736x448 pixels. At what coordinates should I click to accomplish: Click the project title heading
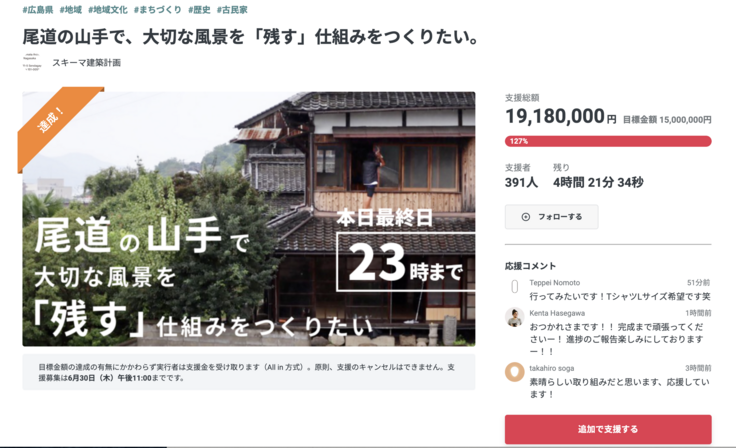(x=251, y=37)
